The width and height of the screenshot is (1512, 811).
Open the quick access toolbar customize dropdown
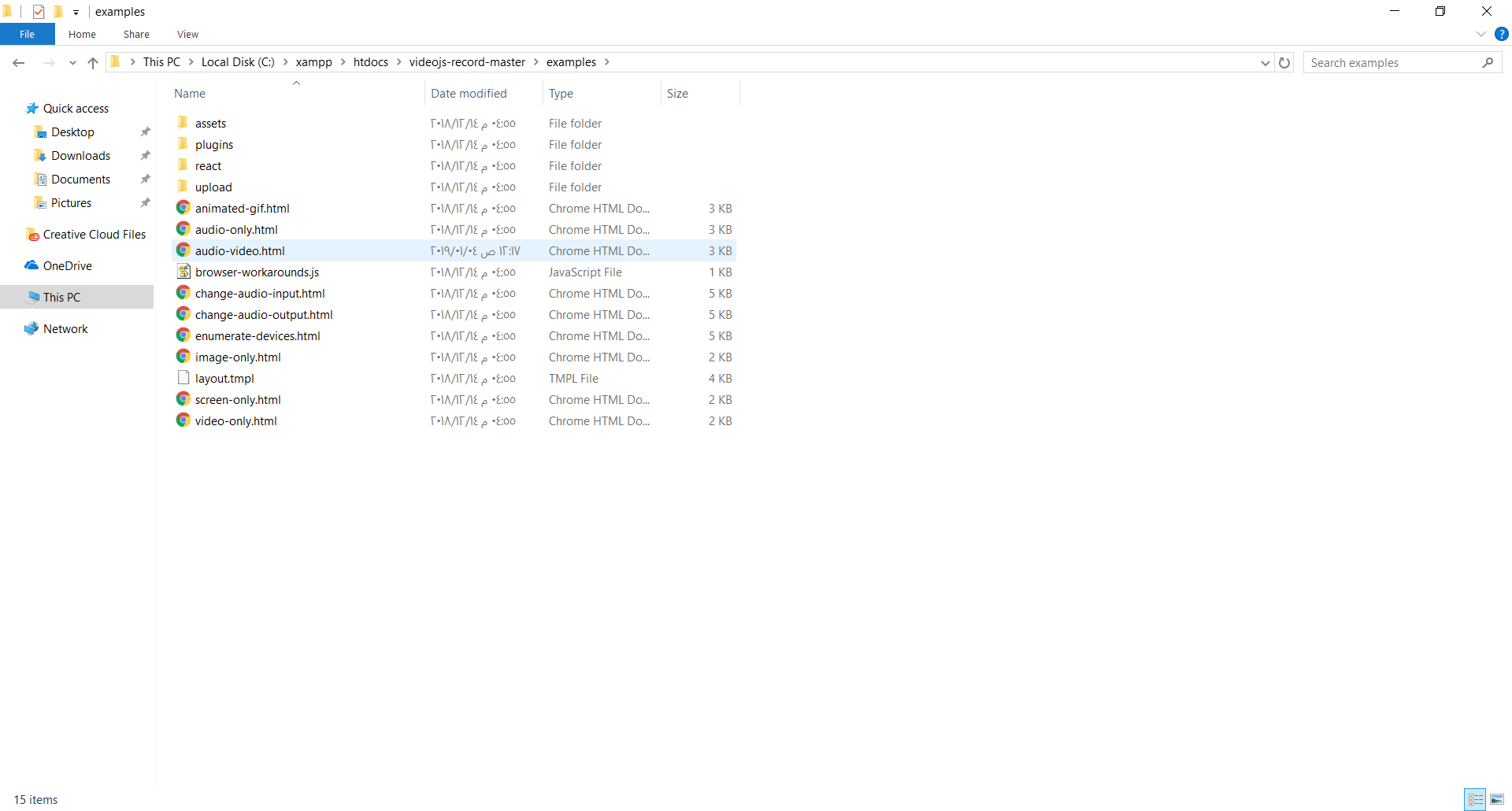(75, 11)
